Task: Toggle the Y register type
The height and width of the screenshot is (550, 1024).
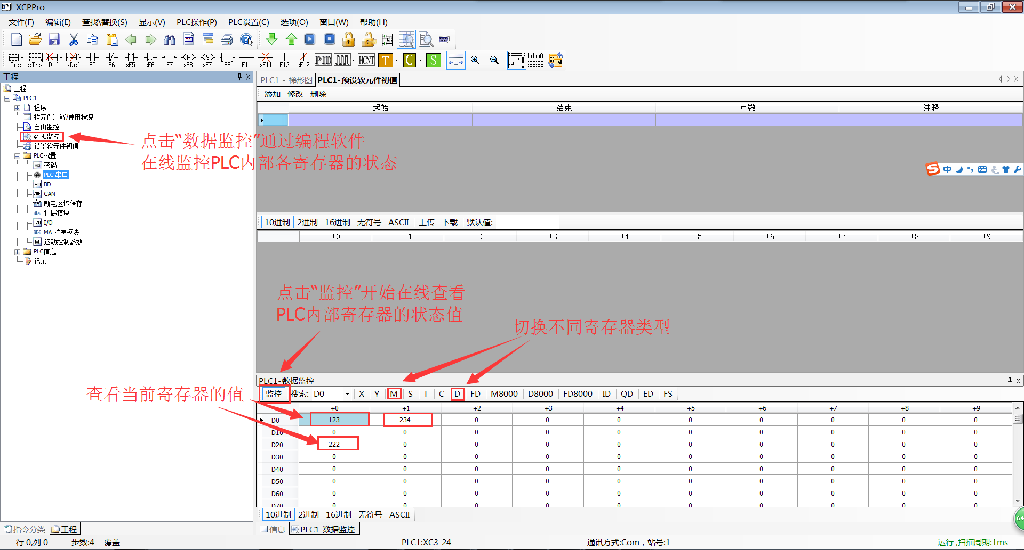Action: (377, 394)
